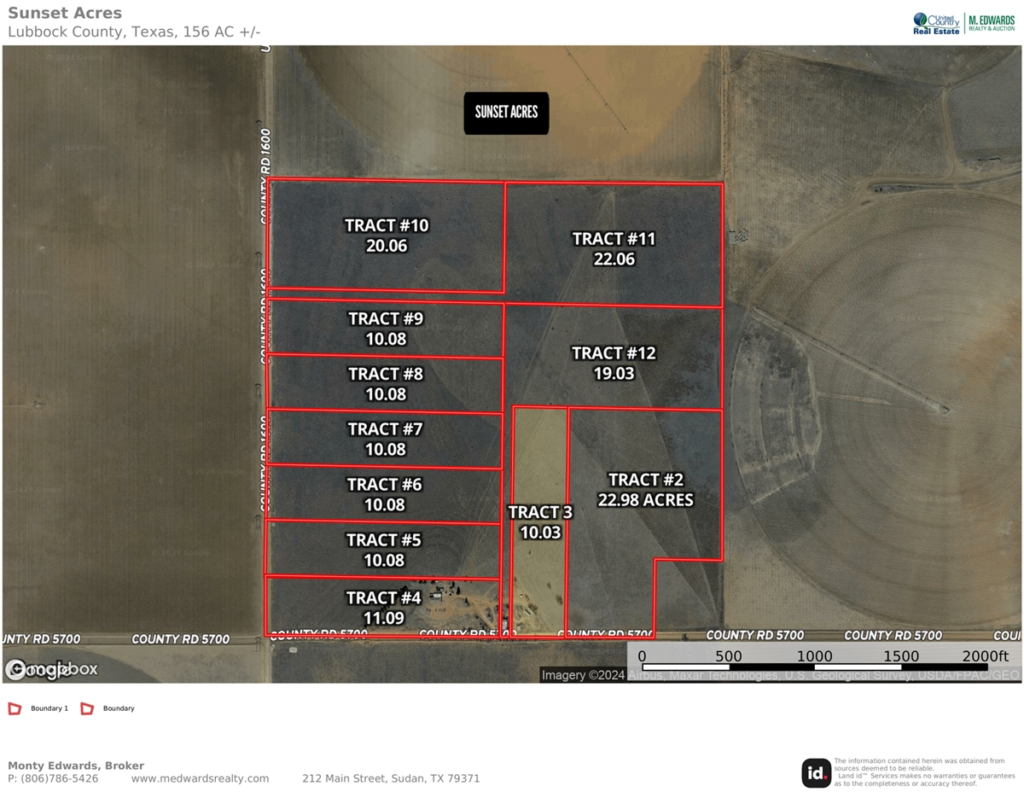Select TRACT #2 22.98 ACRES parcel
Image resolution: width=1024 pixels, height=792 pixels.
tap(644, 490)
